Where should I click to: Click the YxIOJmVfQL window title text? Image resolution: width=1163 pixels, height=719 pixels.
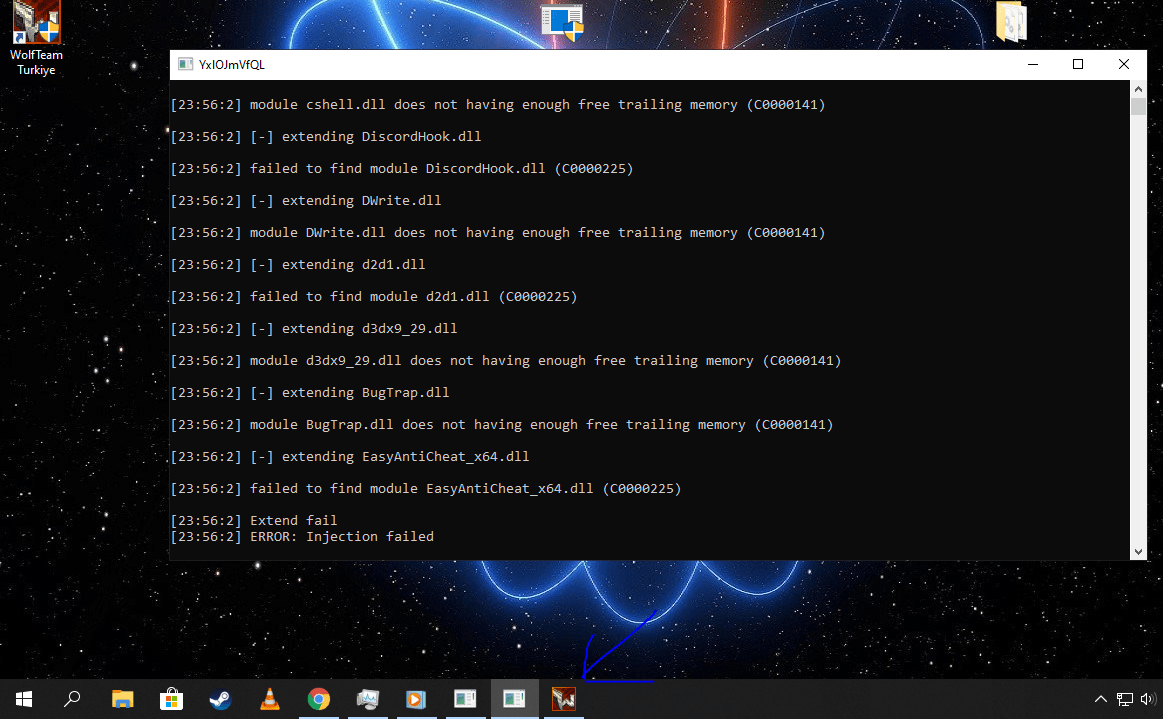[231, 65]
